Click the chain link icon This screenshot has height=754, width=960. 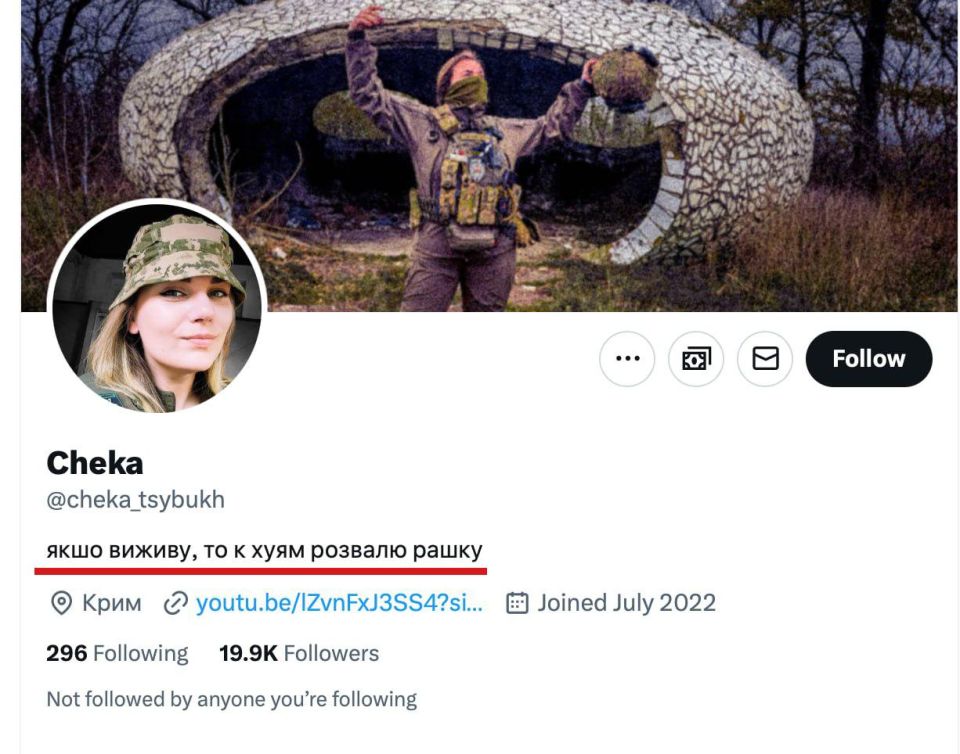(176, 603)
